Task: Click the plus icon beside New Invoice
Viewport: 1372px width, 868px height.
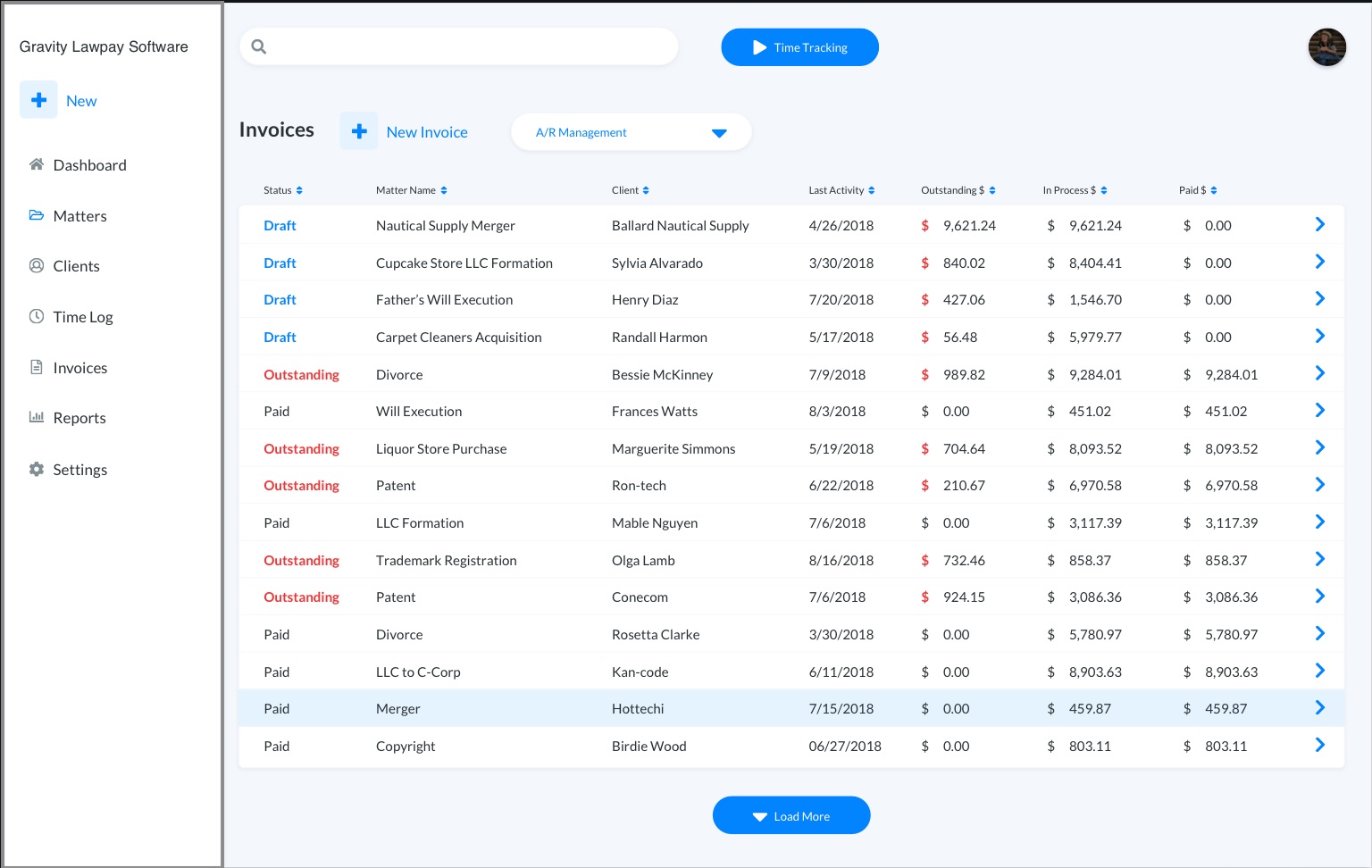Action: pyautogui.click(x=359, y=131)
